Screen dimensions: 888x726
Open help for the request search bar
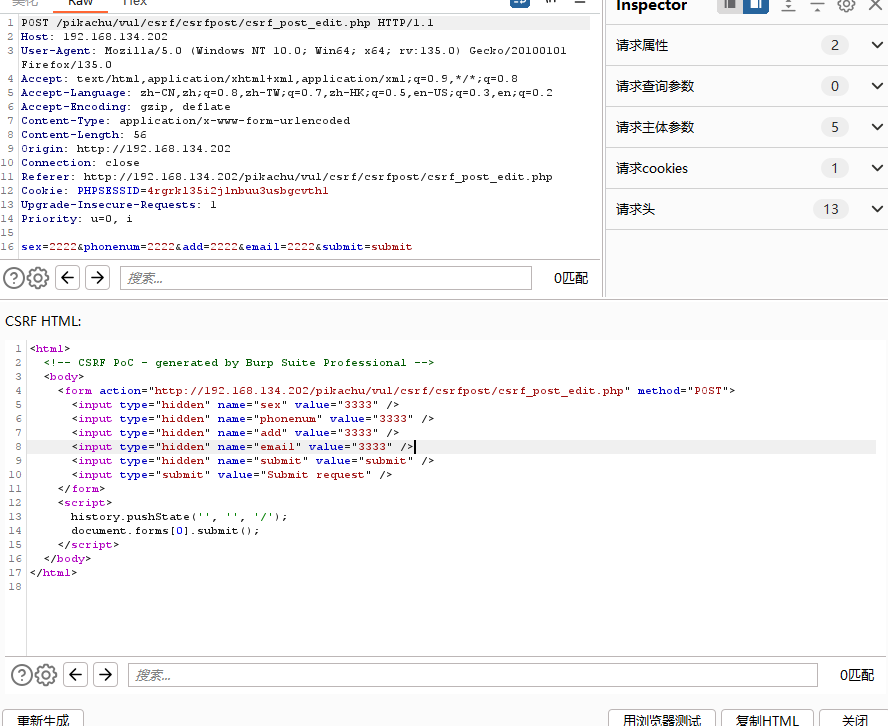[14, 278]
